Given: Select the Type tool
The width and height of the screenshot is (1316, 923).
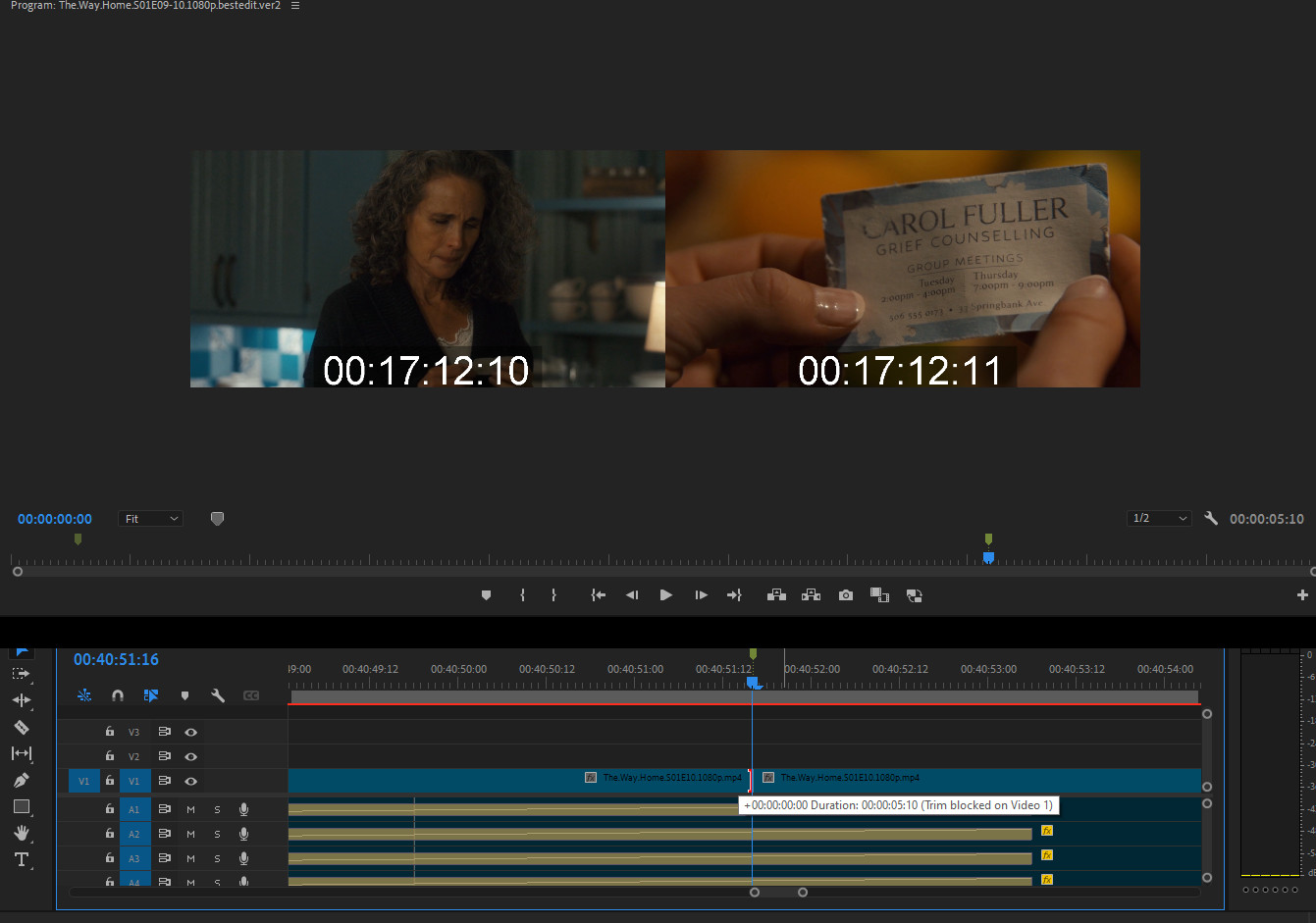Looking at the screenshot, I should tap(21, 859).
